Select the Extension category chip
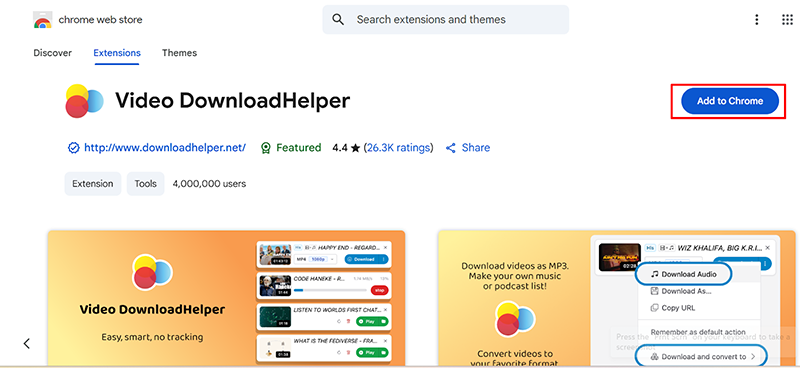The height and width of the screenshot is (368, 800). click(x=93, y=184)
